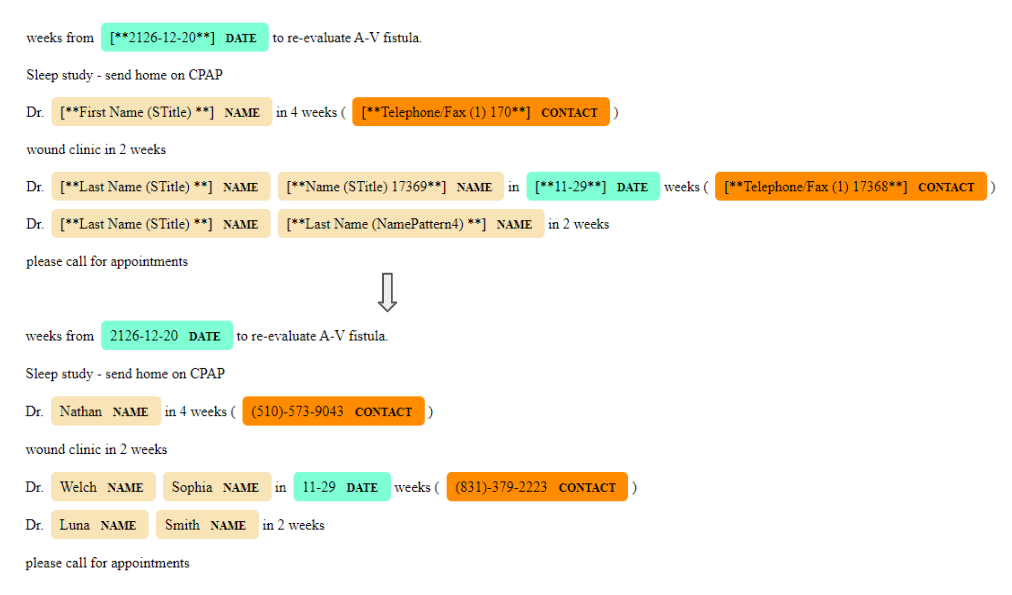
Task: Select the (831)-379-2223 CONTACT highlight
Action: pyautogui.click(x=536, y=486)
